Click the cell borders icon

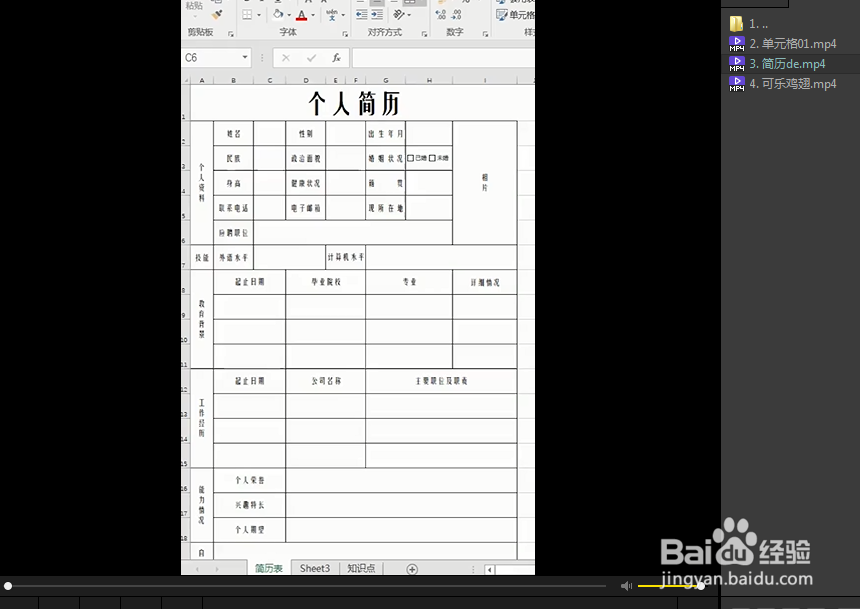click(247, 15)
